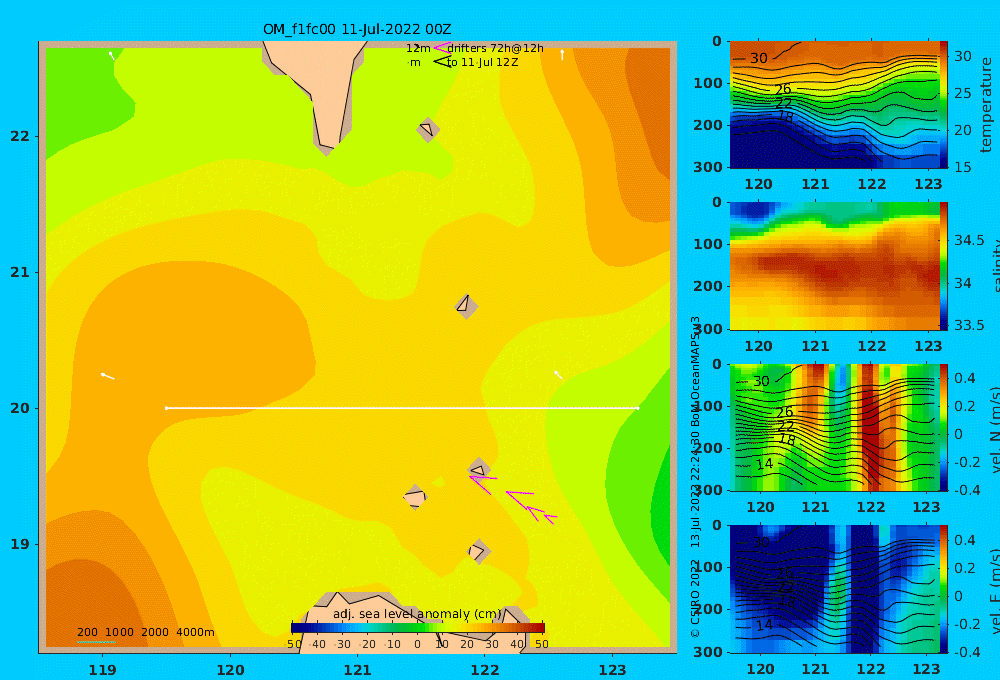Click latitude label 20 on main map
Viewport: 1000px width, 680px height.
tap(20, 408)
